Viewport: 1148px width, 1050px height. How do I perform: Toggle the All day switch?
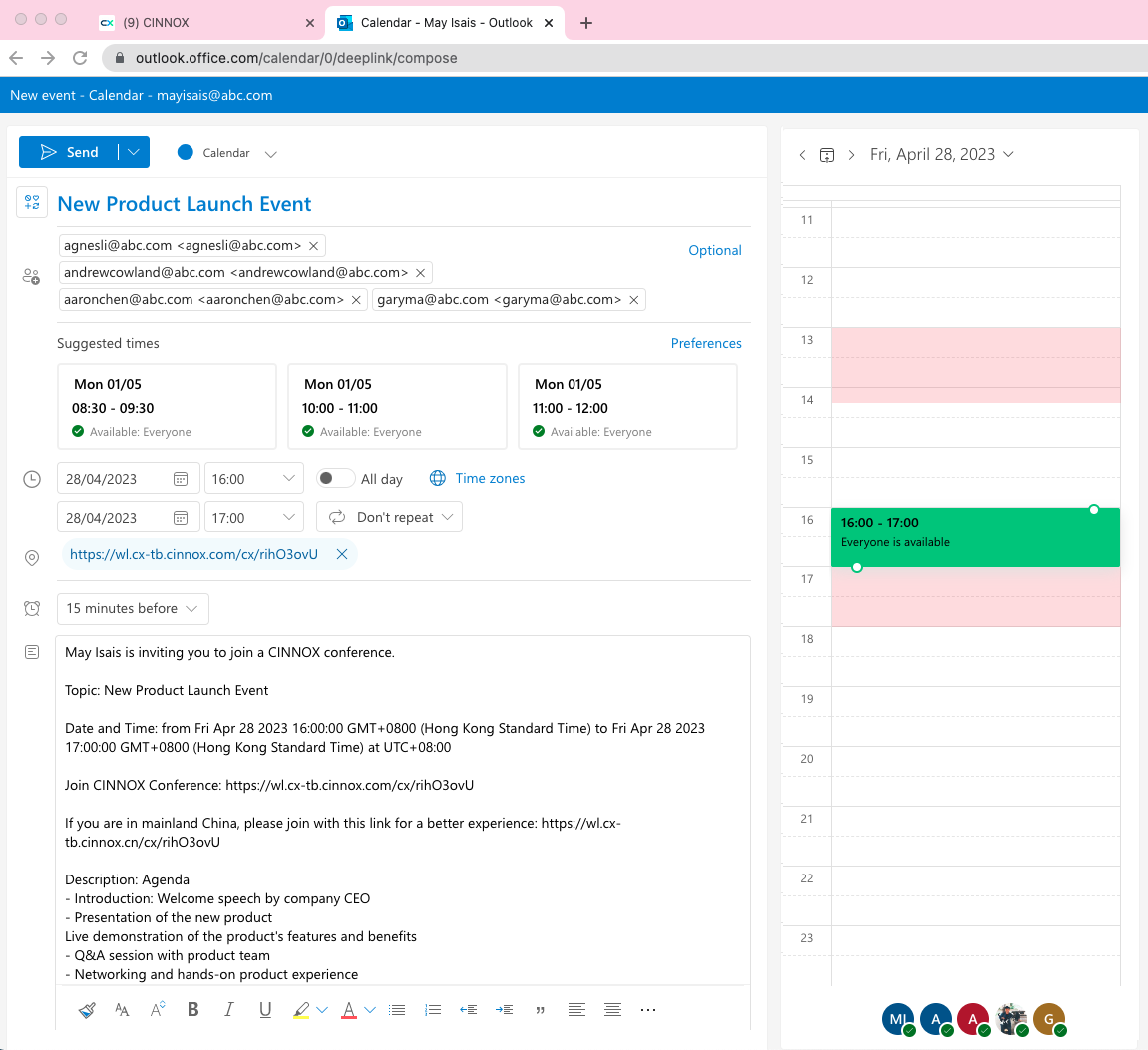tap(335, 479)
